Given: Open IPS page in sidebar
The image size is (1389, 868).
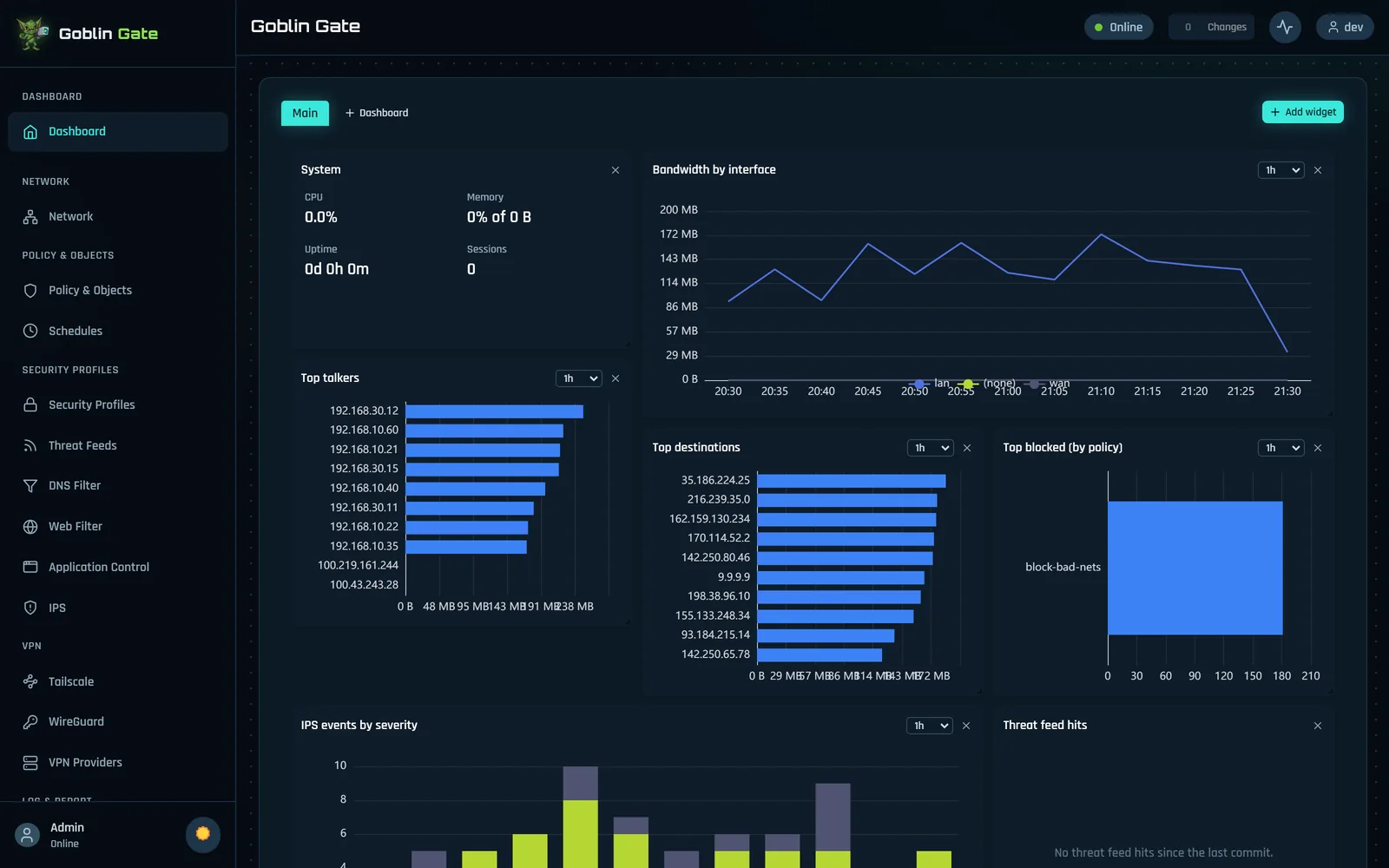Looking at the screenshot, I should pyautogui.click(x=118, y=608).
